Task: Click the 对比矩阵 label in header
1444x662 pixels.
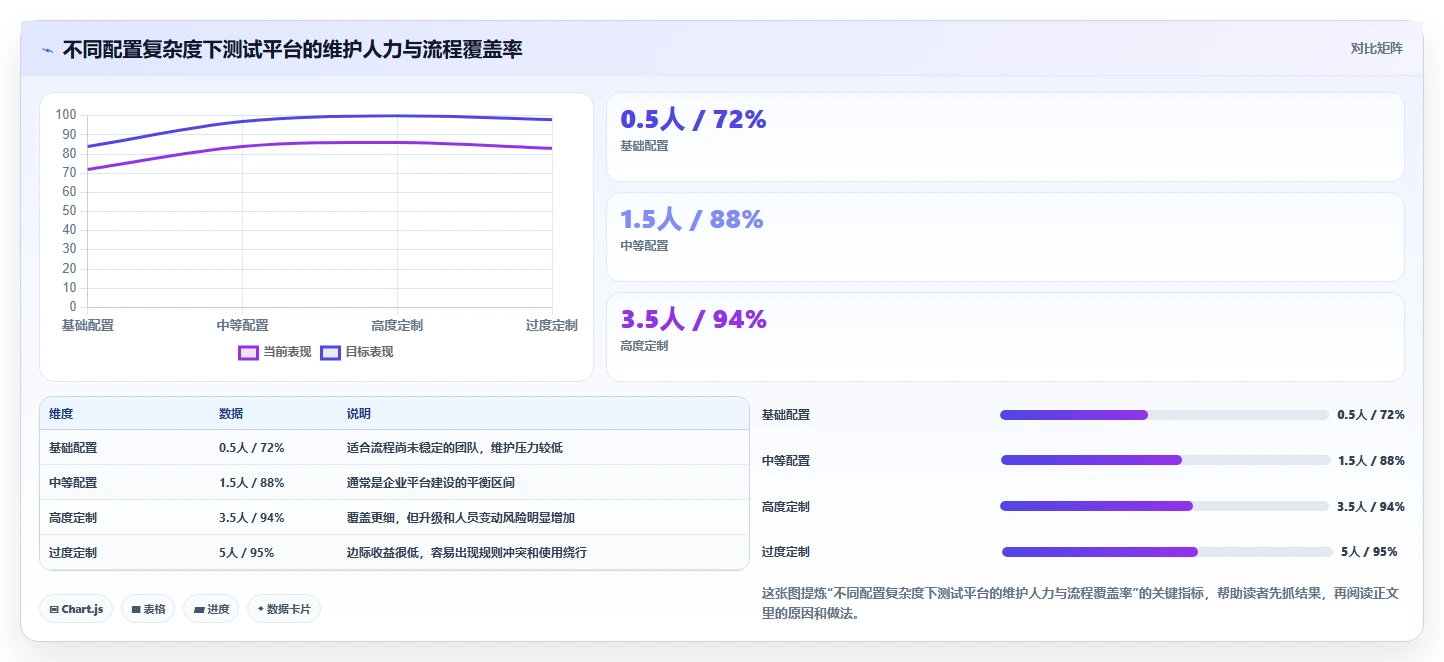Action: coord(1376,49)
